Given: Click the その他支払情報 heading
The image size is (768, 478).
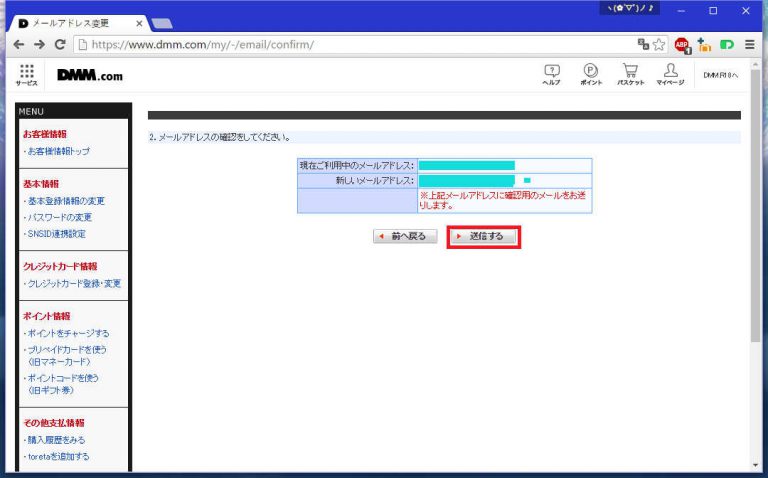Looking at the screenshot, I should (x=54, y=423).
